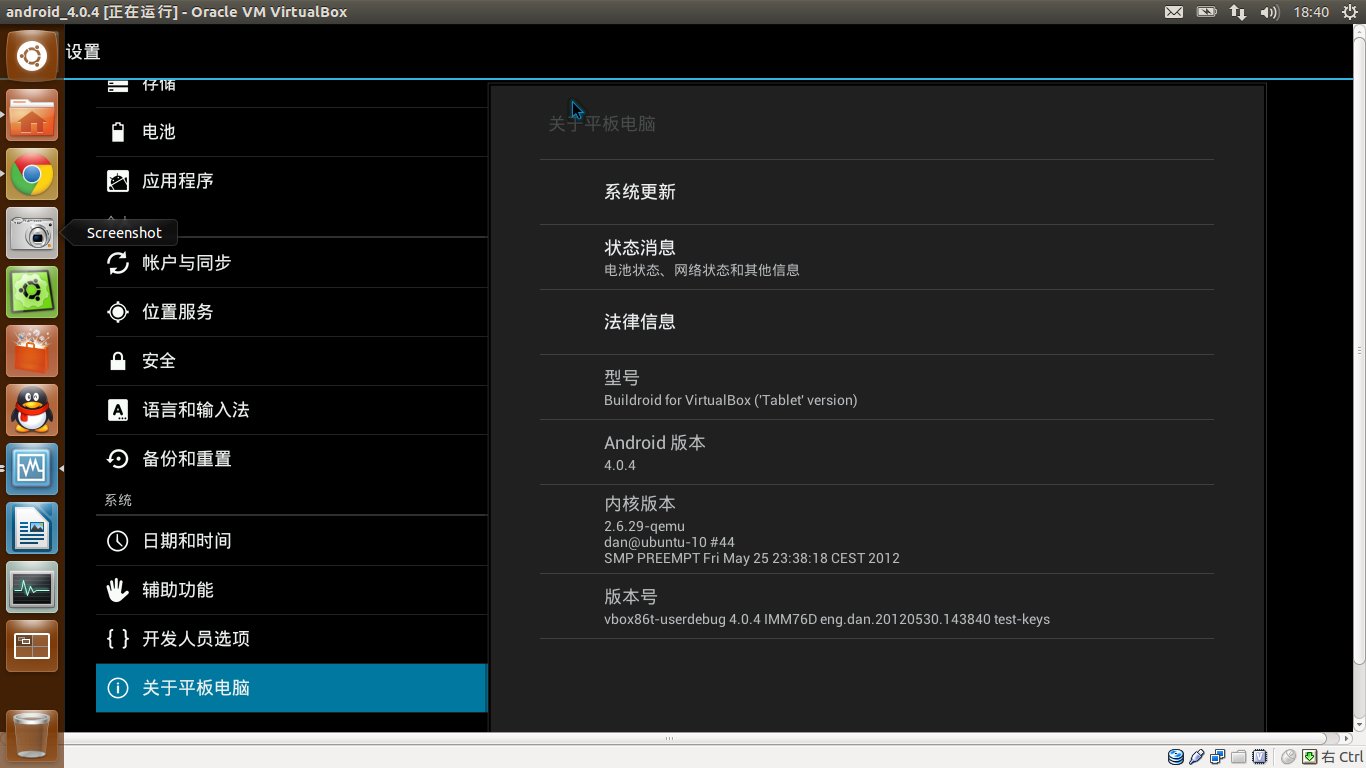Open the 日期和时间 settings category
1366x768 pixels.
tap(291, 541)
